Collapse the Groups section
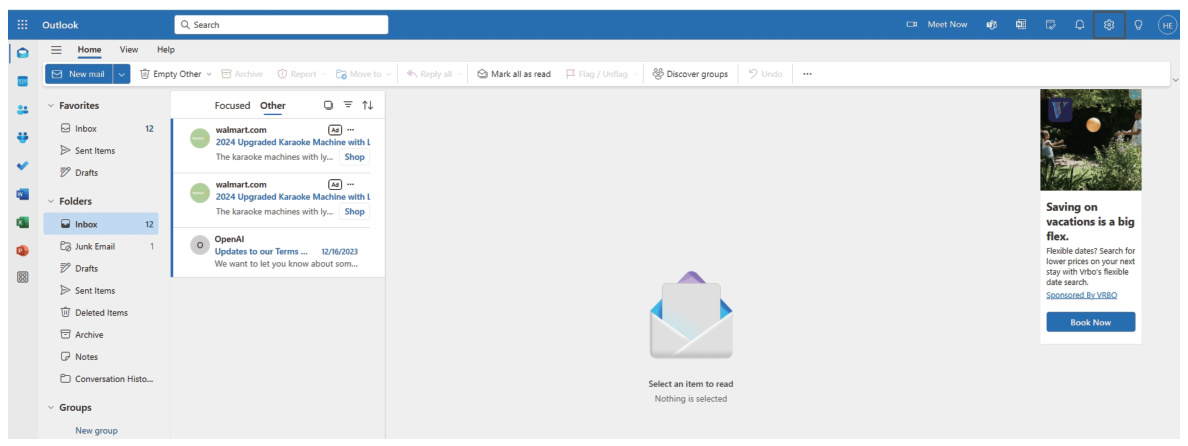The width and height of the screenshot is (1188, 446). (x=51, y=407)
